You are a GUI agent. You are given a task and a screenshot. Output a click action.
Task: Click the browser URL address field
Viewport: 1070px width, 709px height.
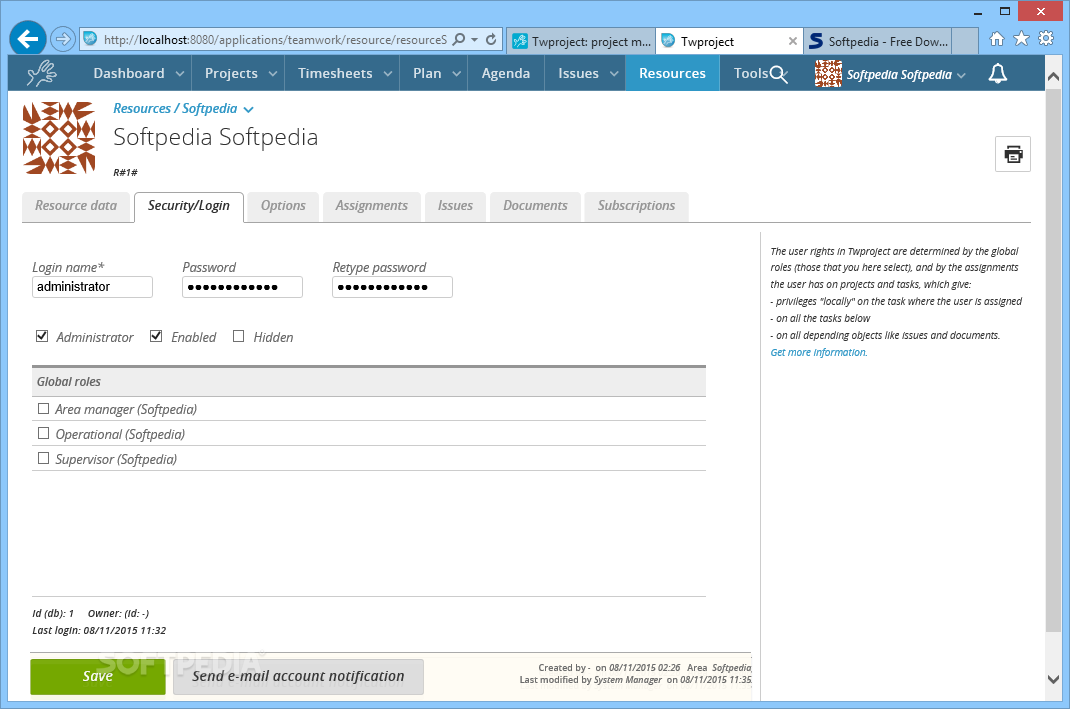pos(275,40)
